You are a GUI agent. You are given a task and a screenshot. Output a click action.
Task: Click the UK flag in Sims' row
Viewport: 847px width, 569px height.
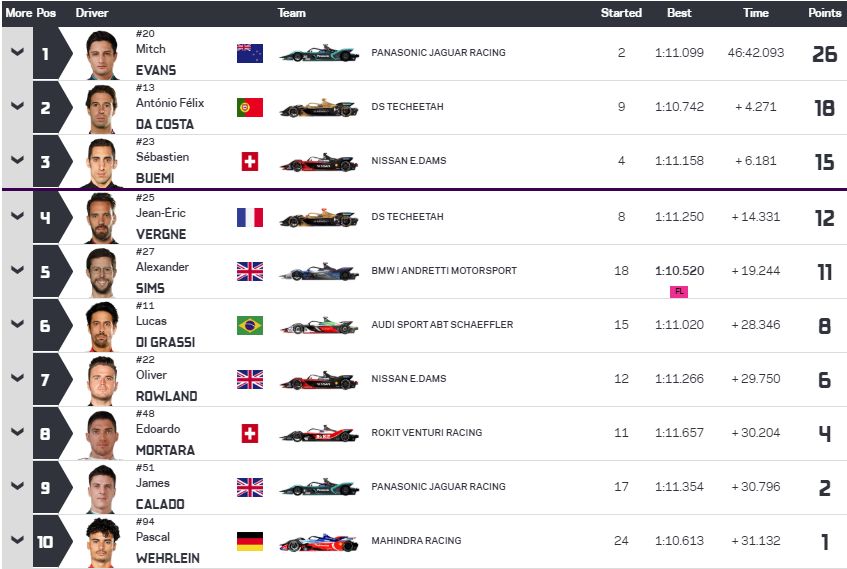click(x=250, y=271)
